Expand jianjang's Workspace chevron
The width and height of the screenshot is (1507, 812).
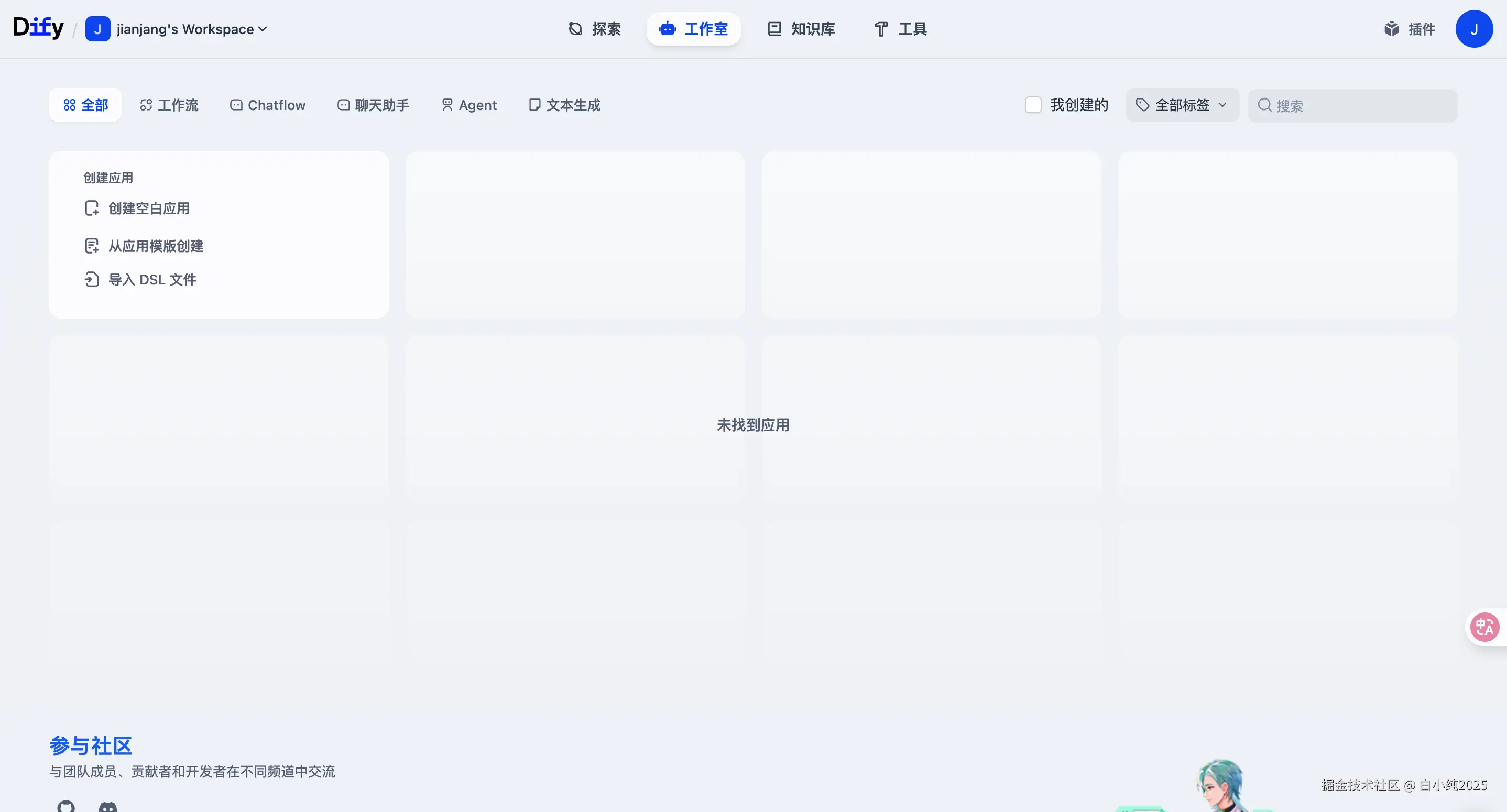[x=263, y=29]
